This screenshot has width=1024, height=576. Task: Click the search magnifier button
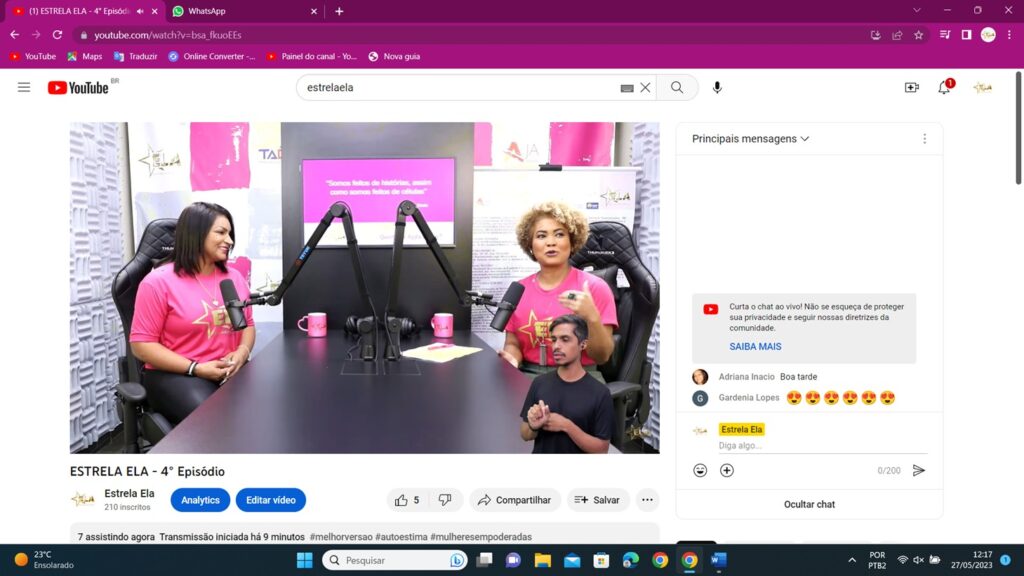point(677,87)
